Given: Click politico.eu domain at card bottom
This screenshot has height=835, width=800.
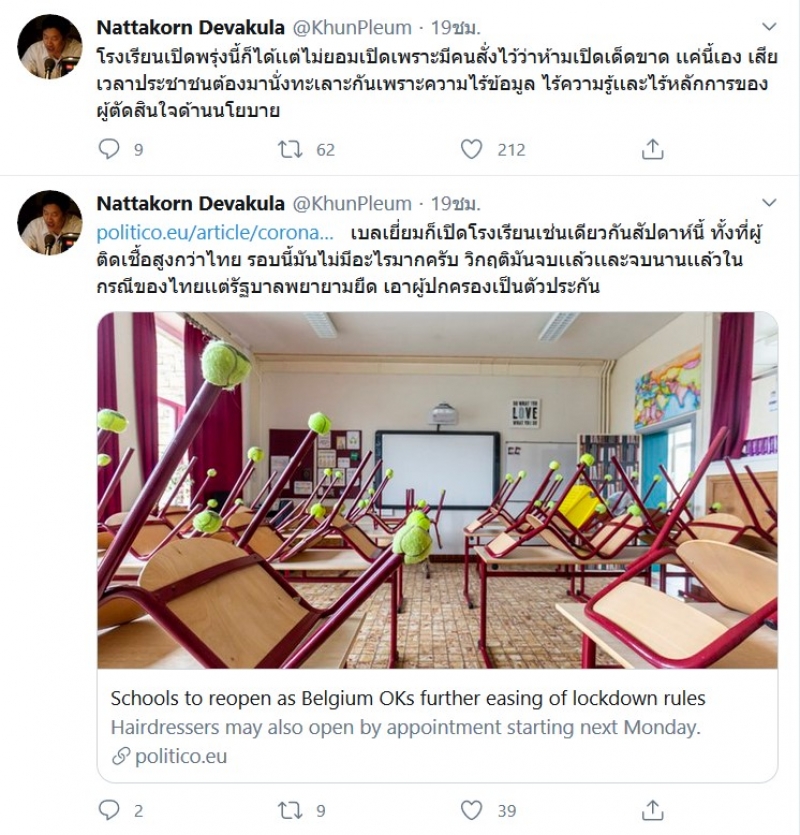Looking at the screenshot, I should click(x=181, y=756).
